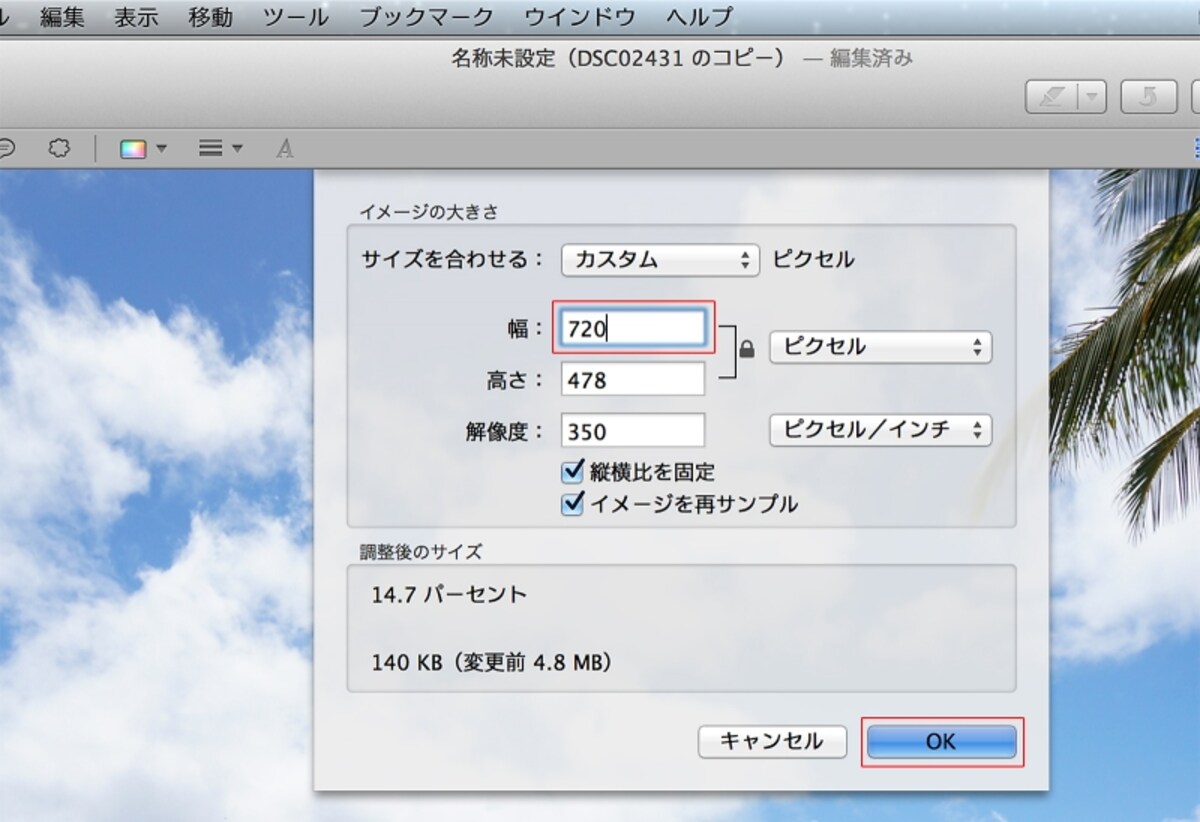Open the ピクセル/インチ resolution units dropdown

(880, 430)
